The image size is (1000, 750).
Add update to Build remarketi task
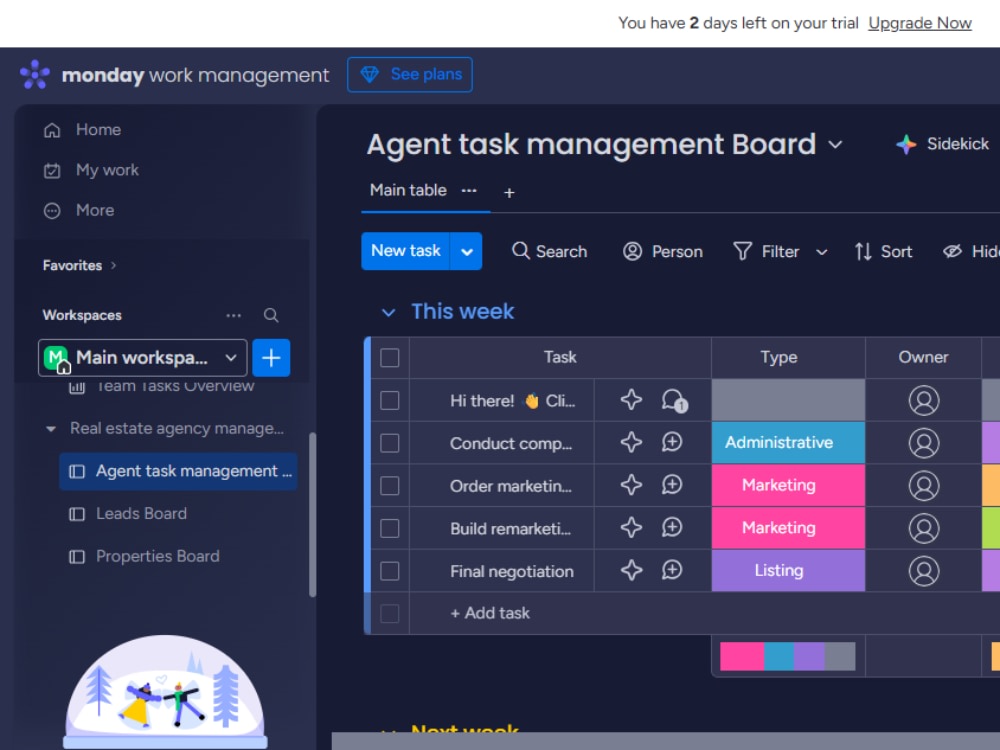(672, 527)
